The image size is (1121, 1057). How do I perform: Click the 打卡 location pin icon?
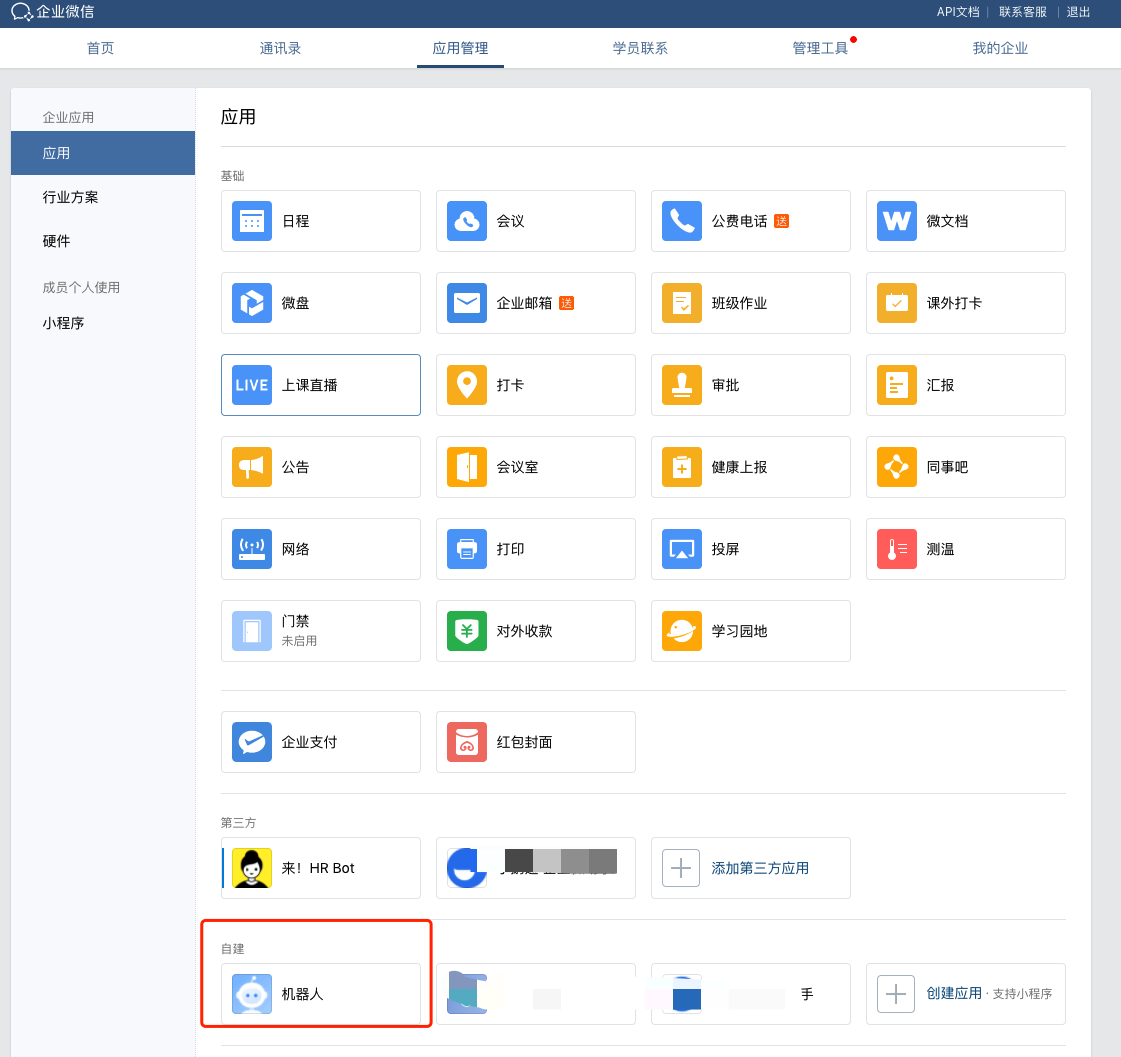coord(467,385)
